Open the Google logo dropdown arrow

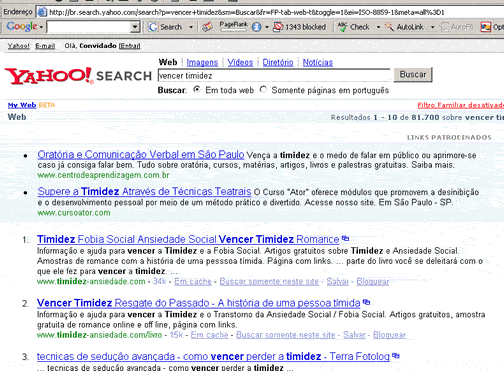(41, 27)
